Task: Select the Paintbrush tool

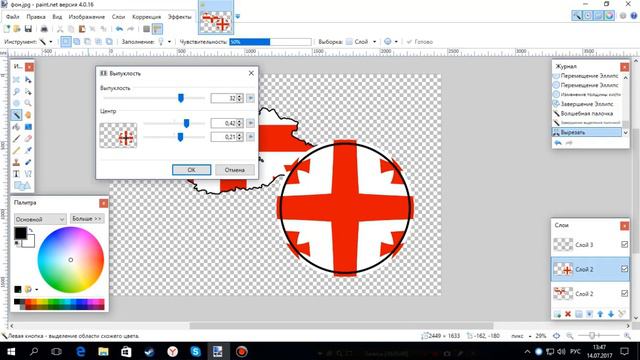Action: pyautogui.click(x=16, y=139)
